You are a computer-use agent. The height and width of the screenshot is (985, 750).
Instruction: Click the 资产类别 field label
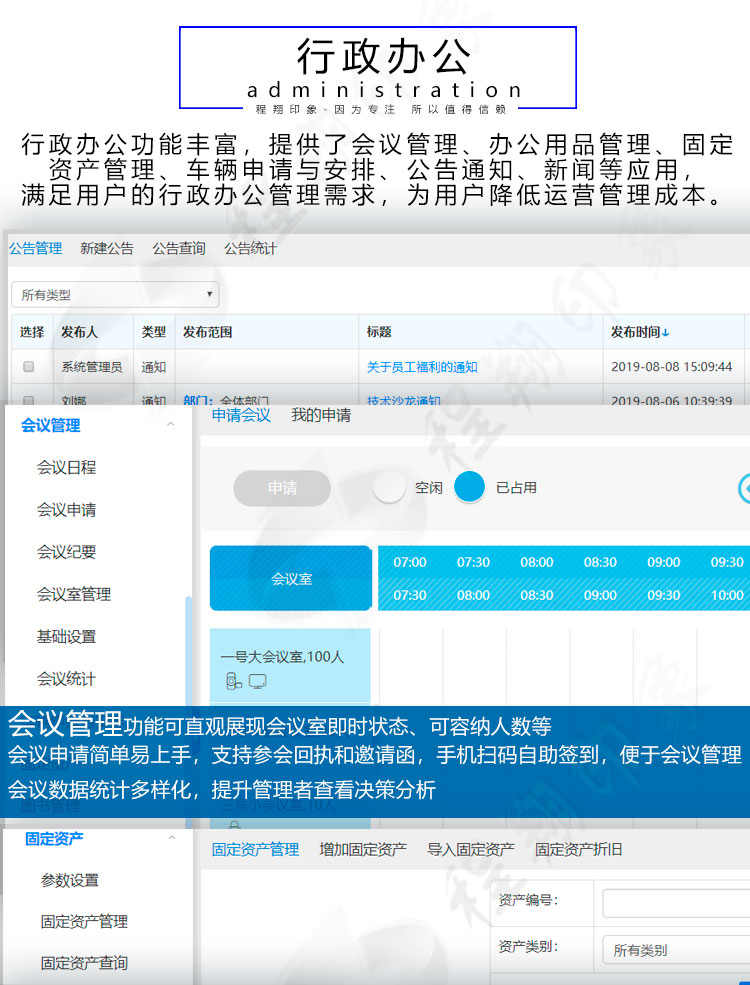click(528, 946)
